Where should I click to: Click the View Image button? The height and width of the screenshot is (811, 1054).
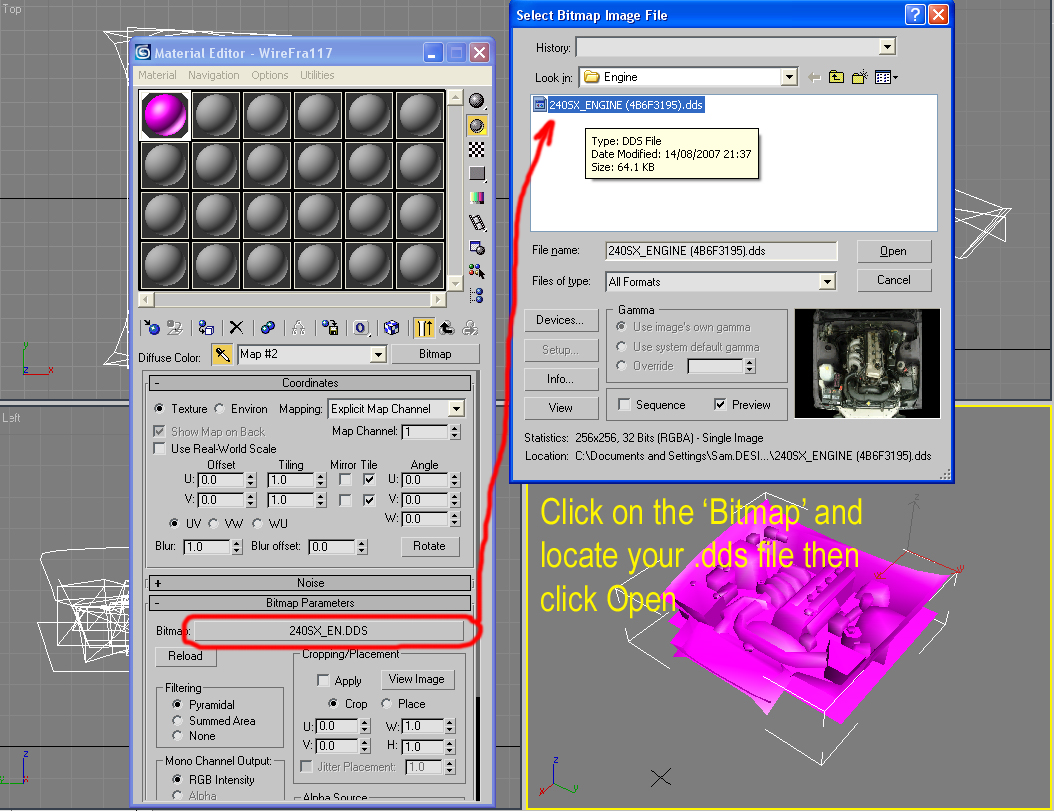tap(417, 679)
